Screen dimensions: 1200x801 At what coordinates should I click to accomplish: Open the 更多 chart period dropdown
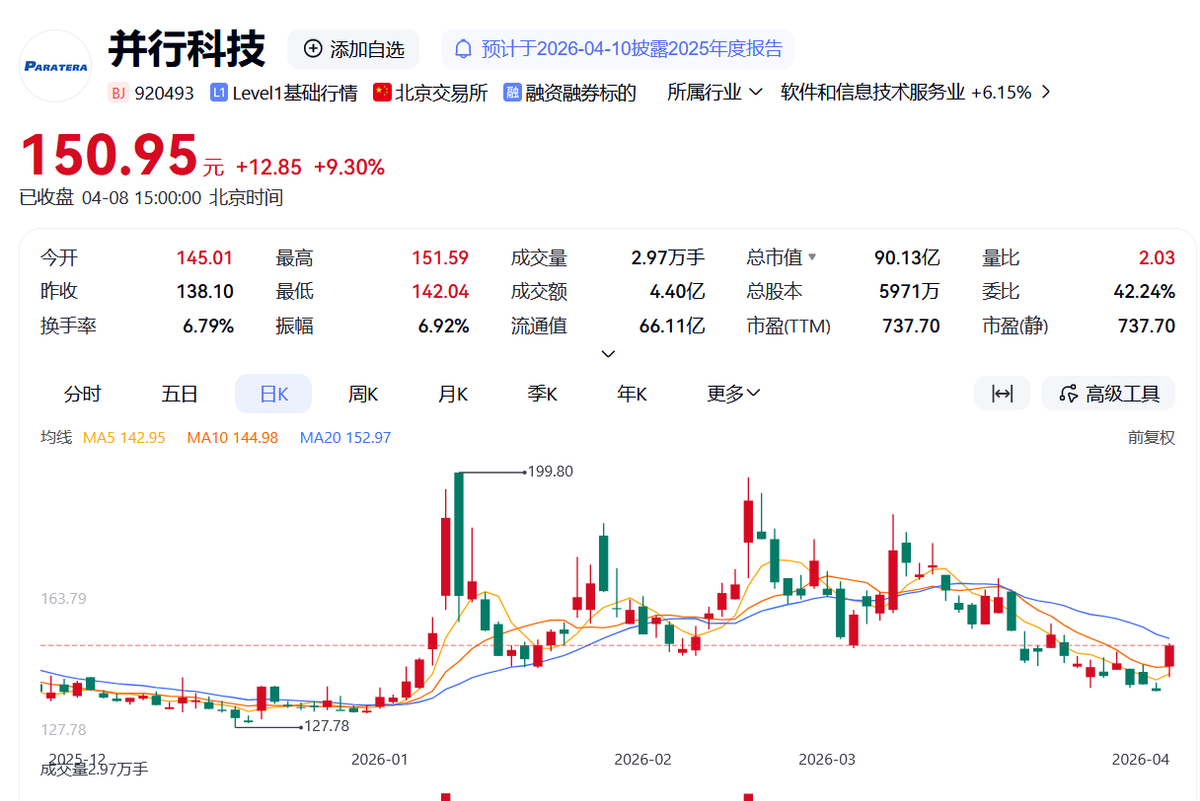click(x=733, y=394)
